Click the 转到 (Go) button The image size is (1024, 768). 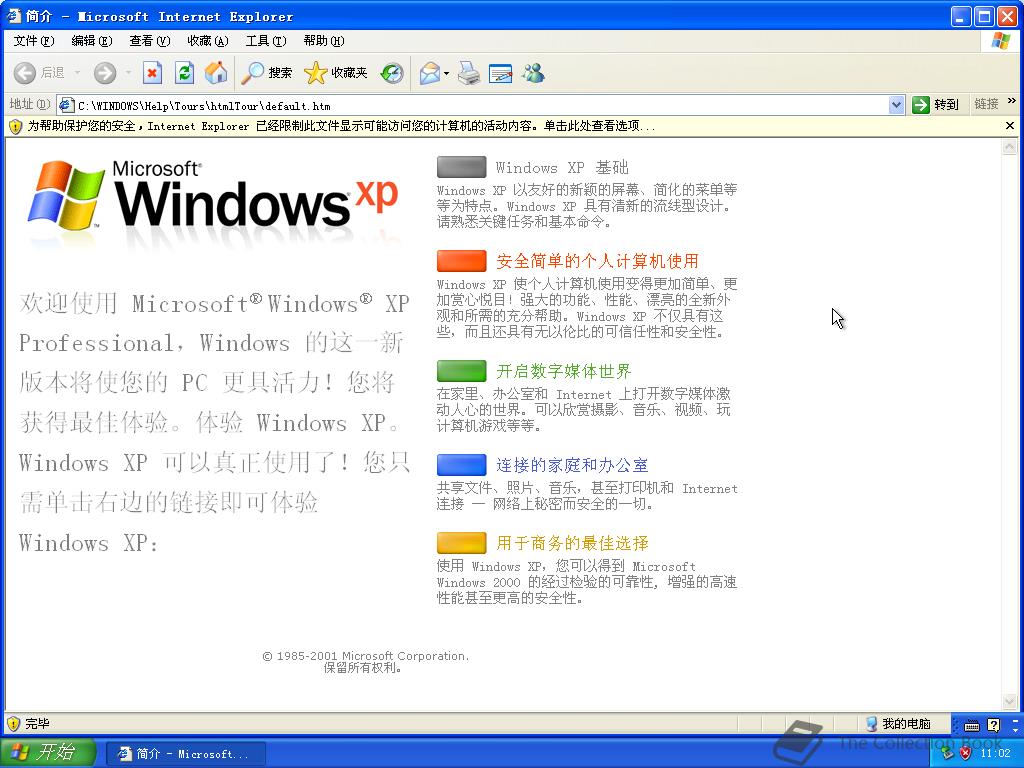click(x=936, y=104)
